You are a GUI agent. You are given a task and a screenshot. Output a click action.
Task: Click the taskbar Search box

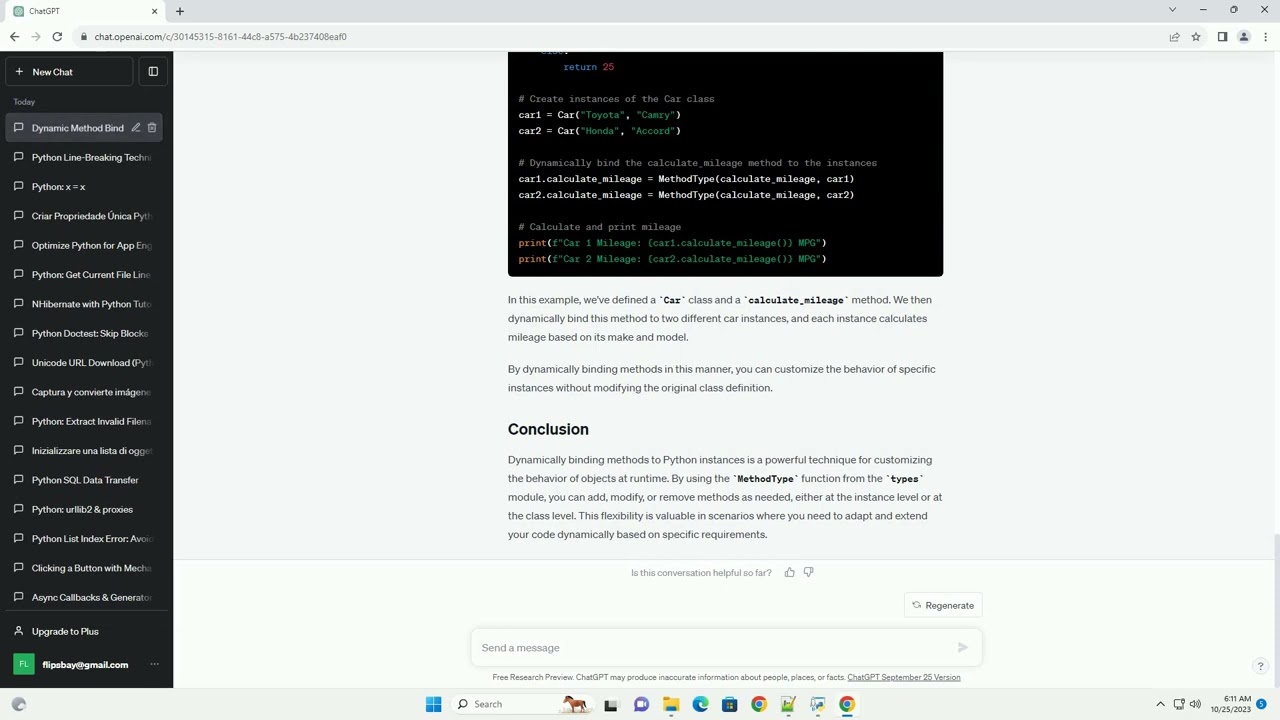point(521,704)
